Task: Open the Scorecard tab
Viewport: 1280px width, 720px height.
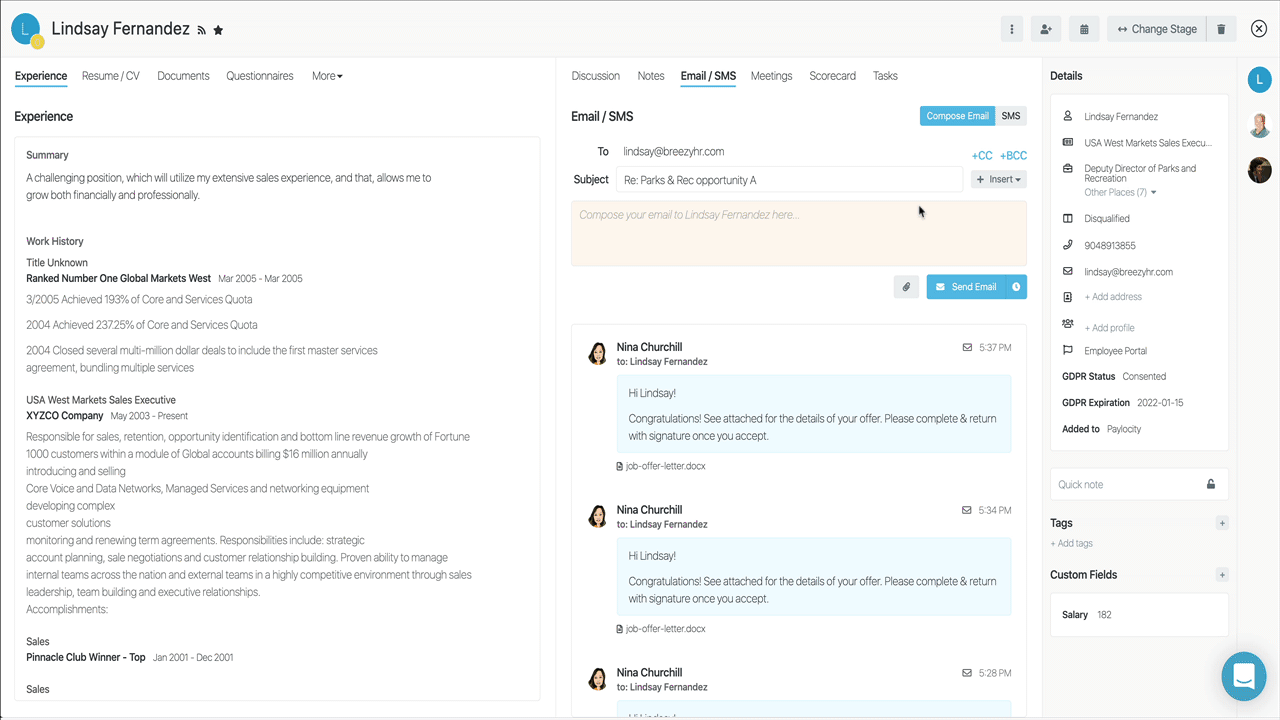Action: (x=832, y=76)
